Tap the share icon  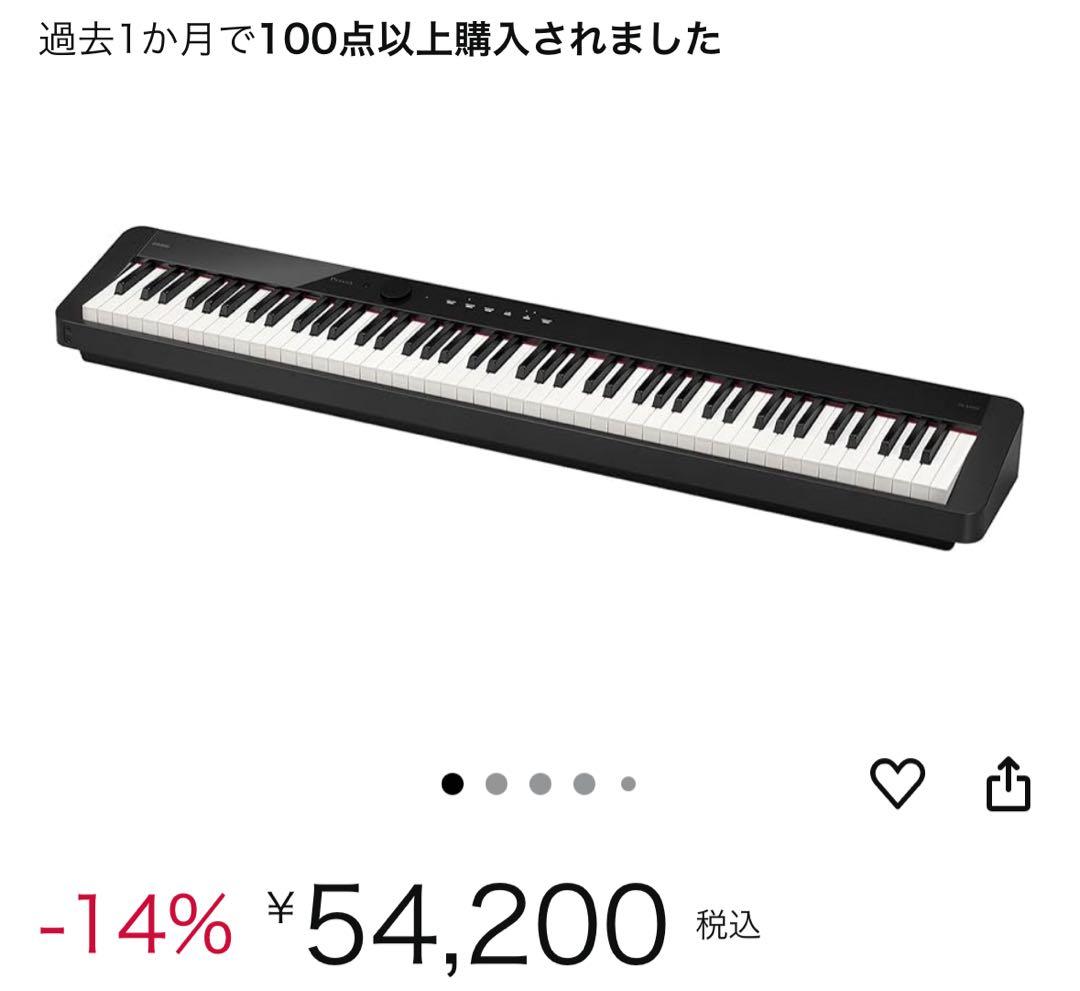[x=1008, y=783]
